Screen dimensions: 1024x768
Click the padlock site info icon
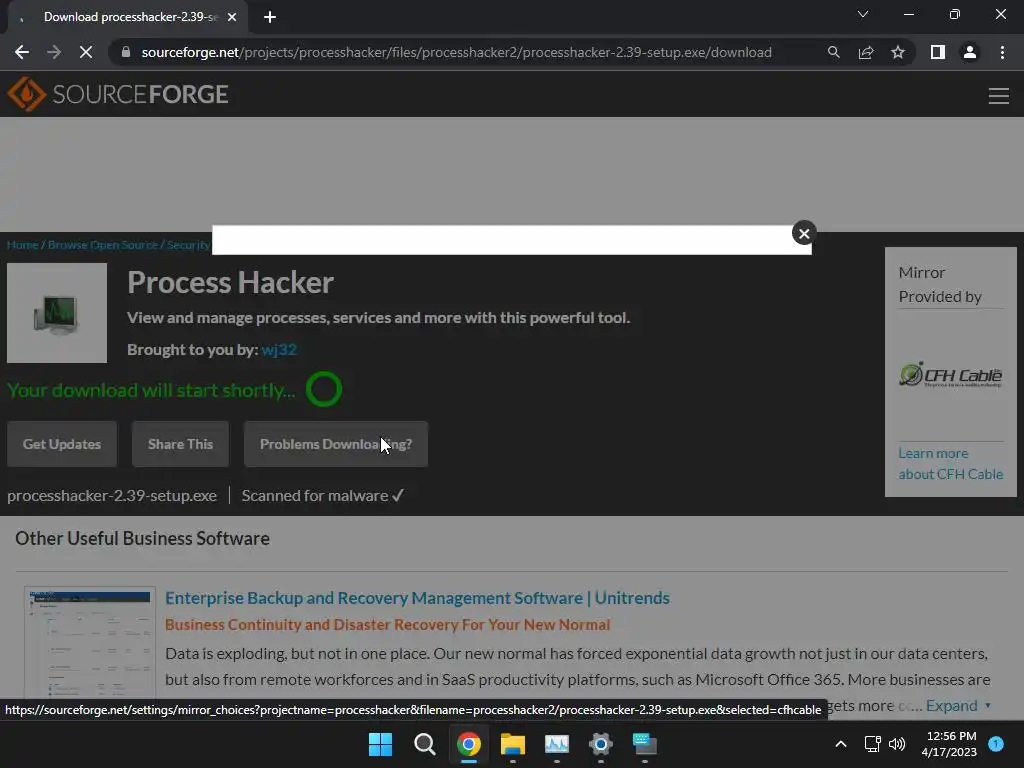(126, 52)
